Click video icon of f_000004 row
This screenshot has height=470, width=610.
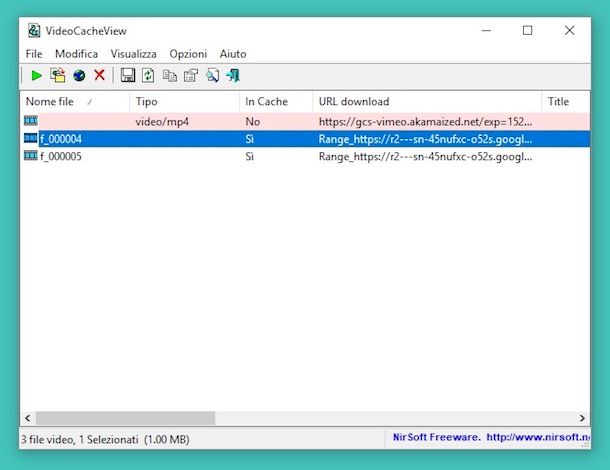(x=31, y=138)
